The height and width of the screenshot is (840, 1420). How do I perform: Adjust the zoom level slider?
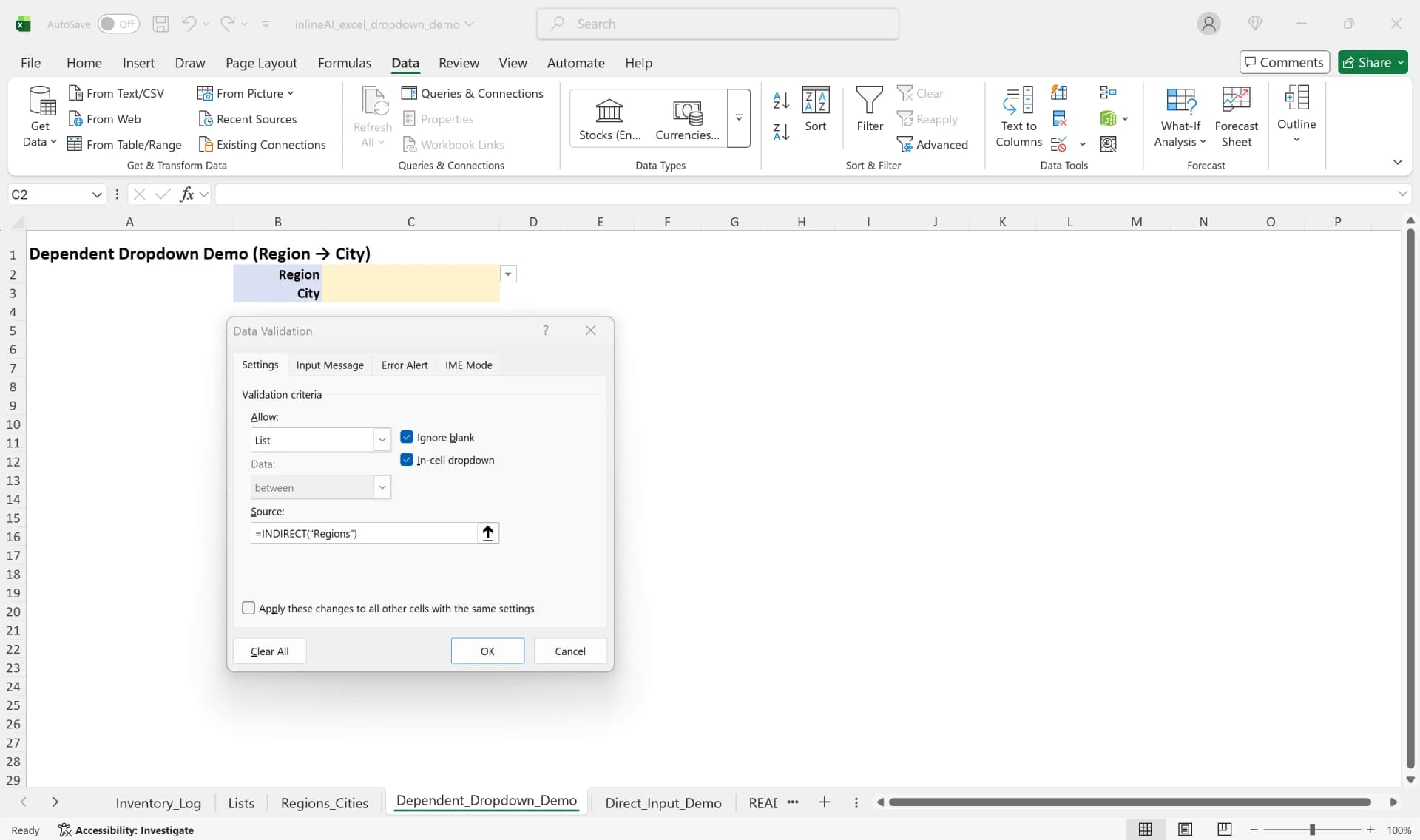pos(1311,830)
